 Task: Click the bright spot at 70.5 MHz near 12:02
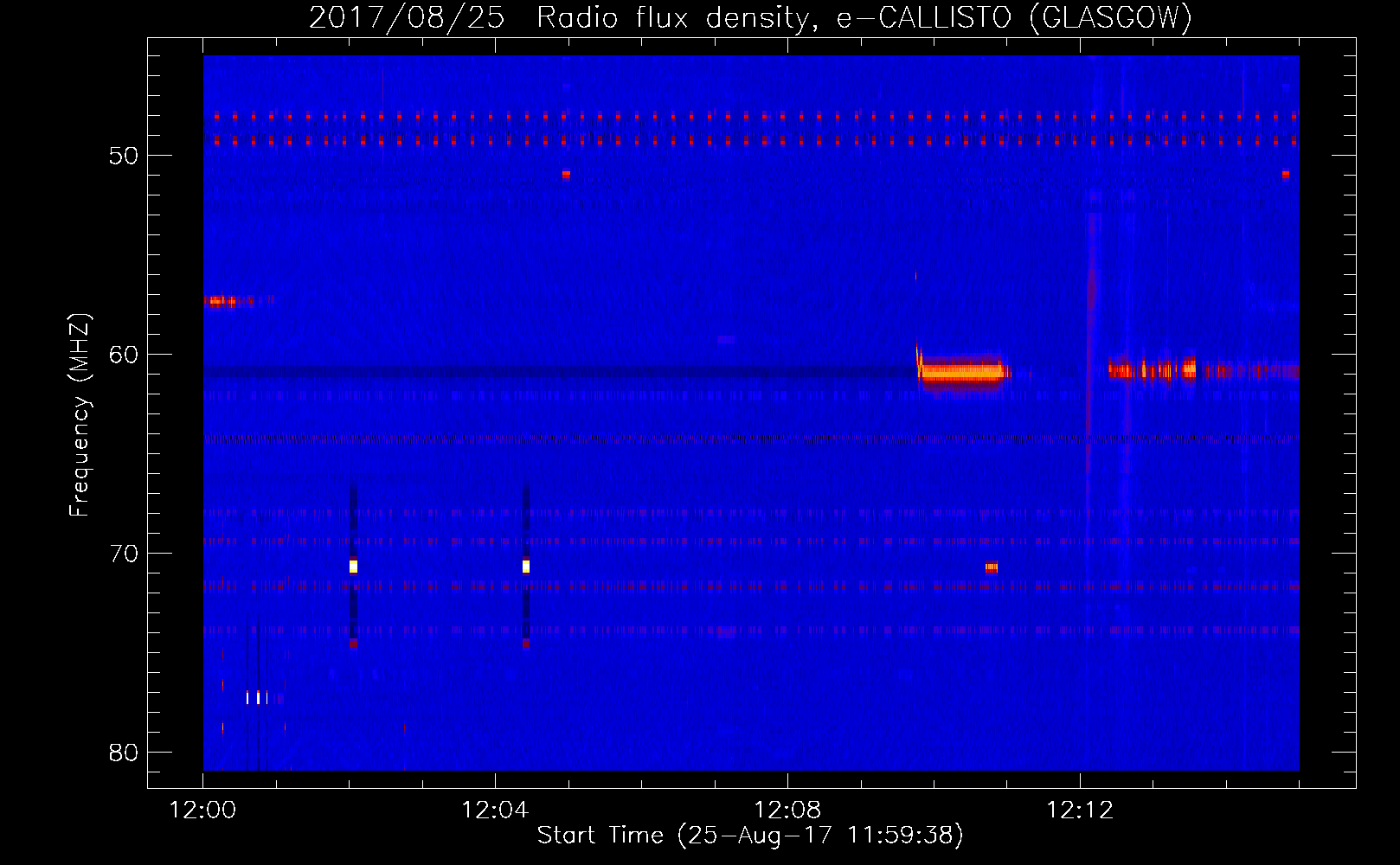pos(353,567)
